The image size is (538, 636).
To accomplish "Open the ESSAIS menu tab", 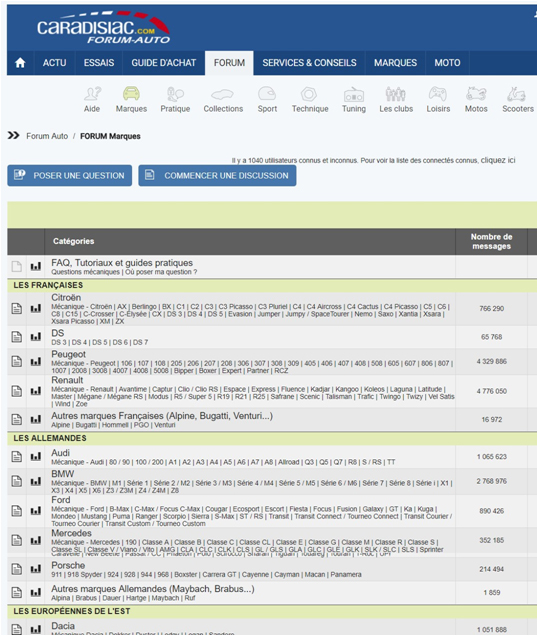I will click(x=99, y=63).
